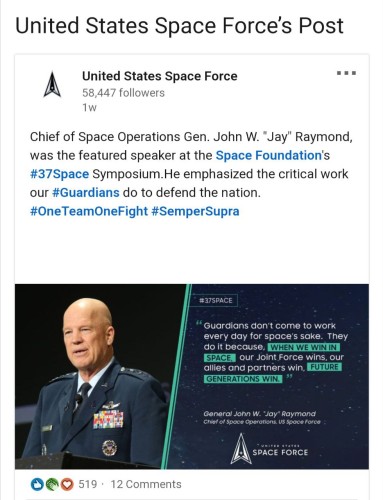Click the 58,447 followers text
383x500 pixels.
123,93
